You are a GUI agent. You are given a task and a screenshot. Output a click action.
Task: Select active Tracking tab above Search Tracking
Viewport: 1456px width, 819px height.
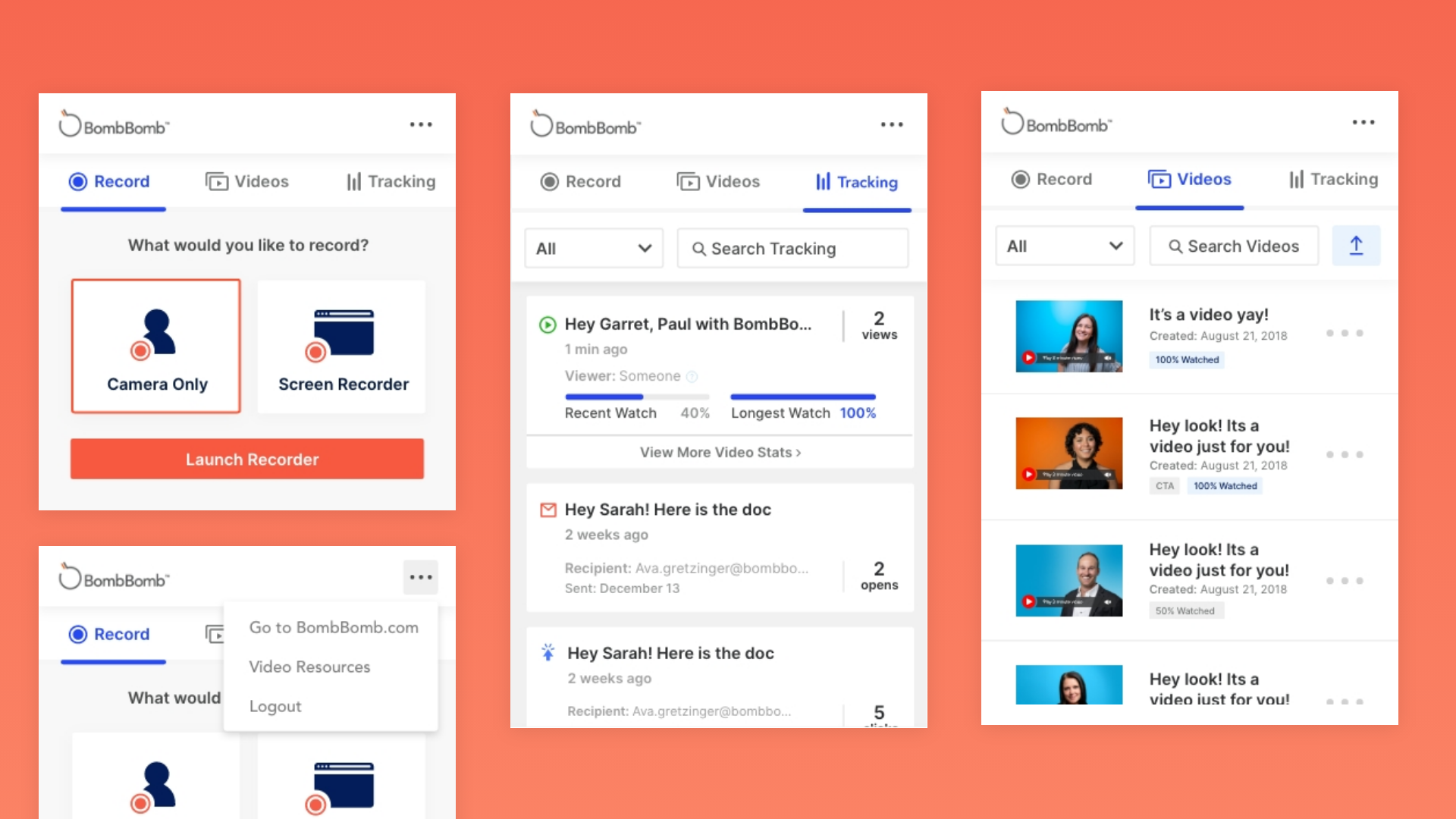pos(857,182)
